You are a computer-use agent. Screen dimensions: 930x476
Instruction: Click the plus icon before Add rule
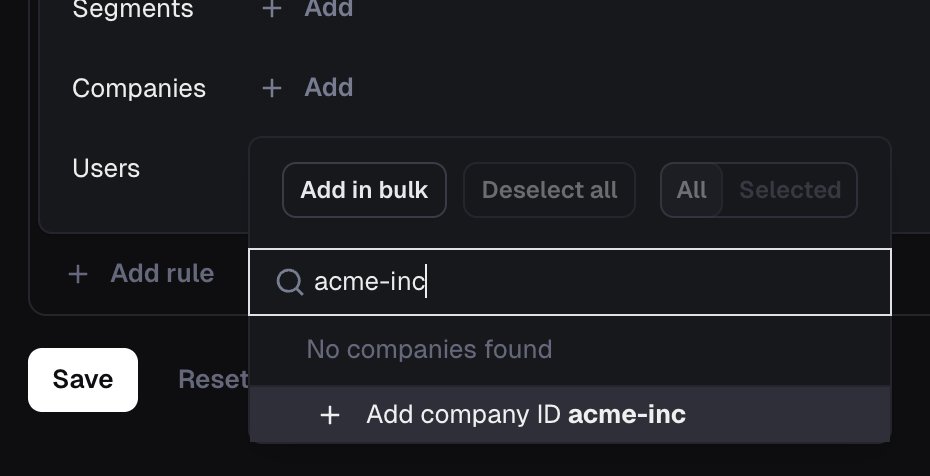point(78,274)
